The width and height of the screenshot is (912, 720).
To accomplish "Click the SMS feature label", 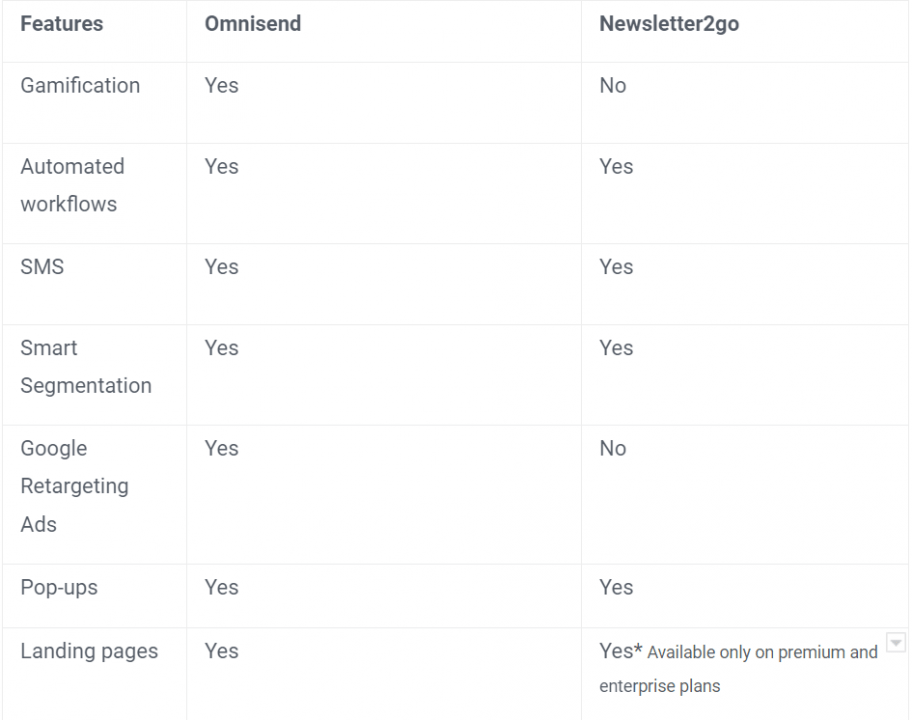I will [42, 267].
